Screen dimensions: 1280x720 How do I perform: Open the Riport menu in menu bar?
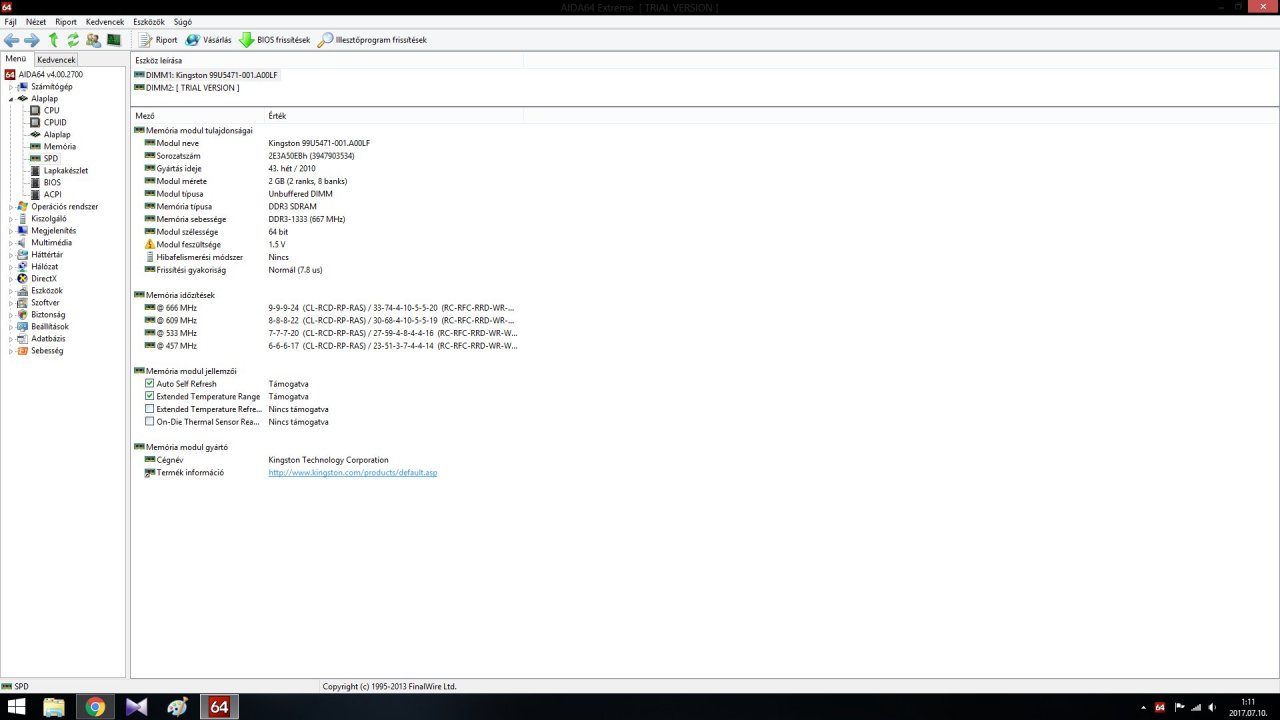point(66,22)
